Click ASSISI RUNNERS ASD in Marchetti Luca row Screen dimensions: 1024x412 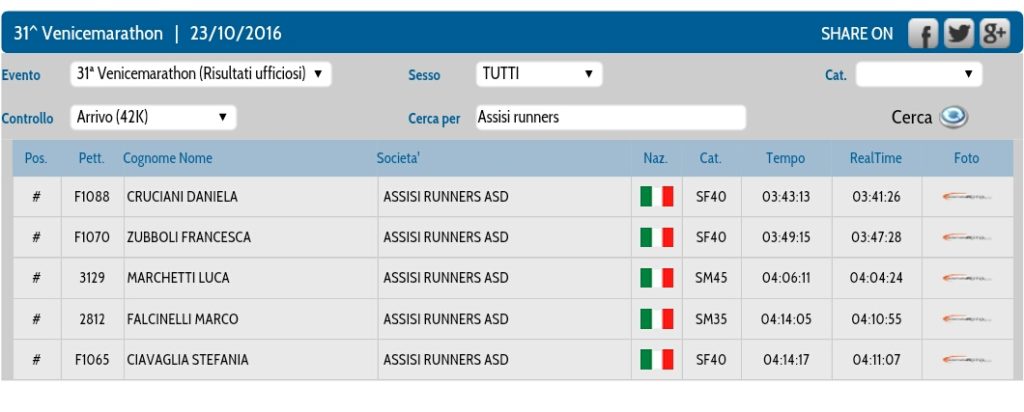(x=445, y=277)
